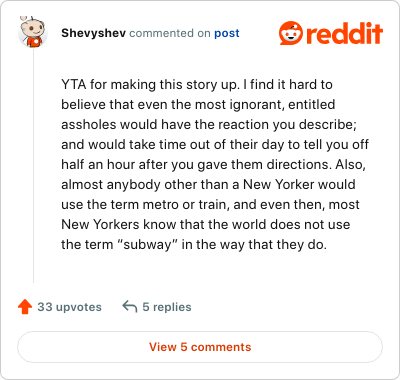Click the "View 5 comments" button
The height and width of the screenshot is (380, 400).
tap(200, 347)
